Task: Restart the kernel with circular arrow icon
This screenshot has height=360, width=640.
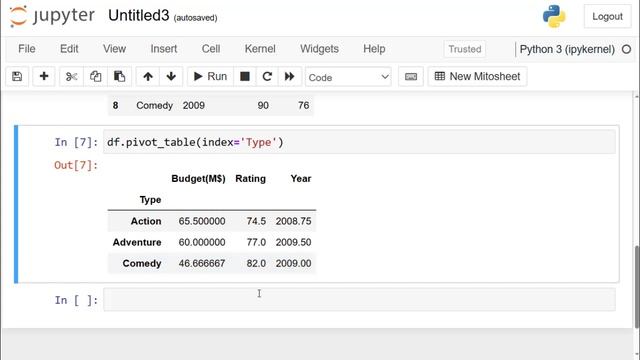Action: [267, 76]
